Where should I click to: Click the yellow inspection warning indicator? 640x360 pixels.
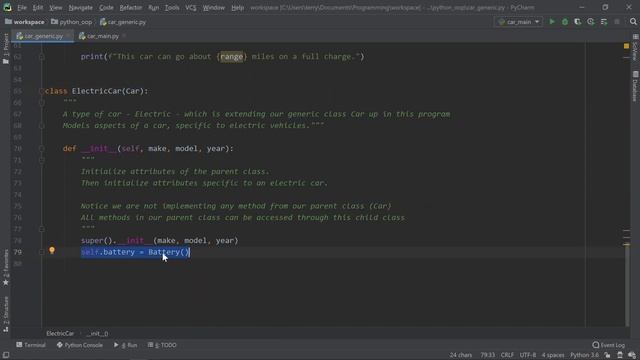[627, 46]
